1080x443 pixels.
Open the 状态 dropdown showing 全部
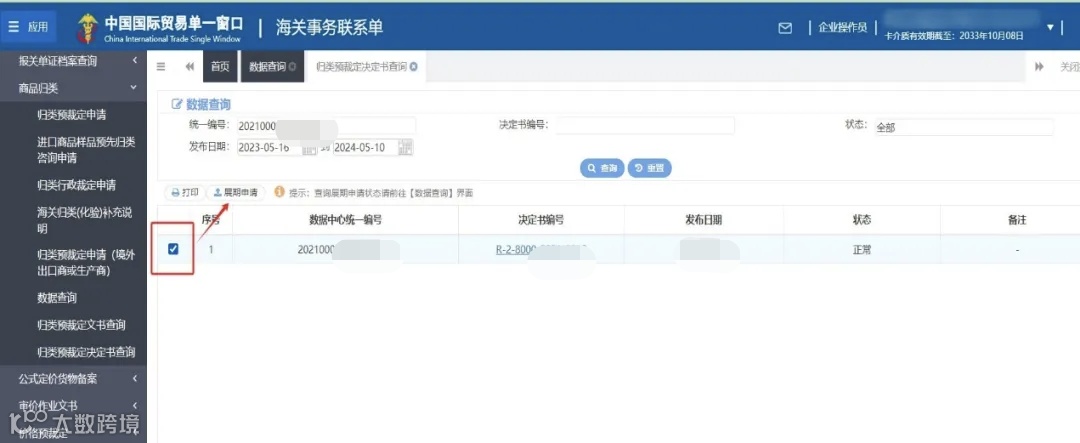tap(963, 127)
